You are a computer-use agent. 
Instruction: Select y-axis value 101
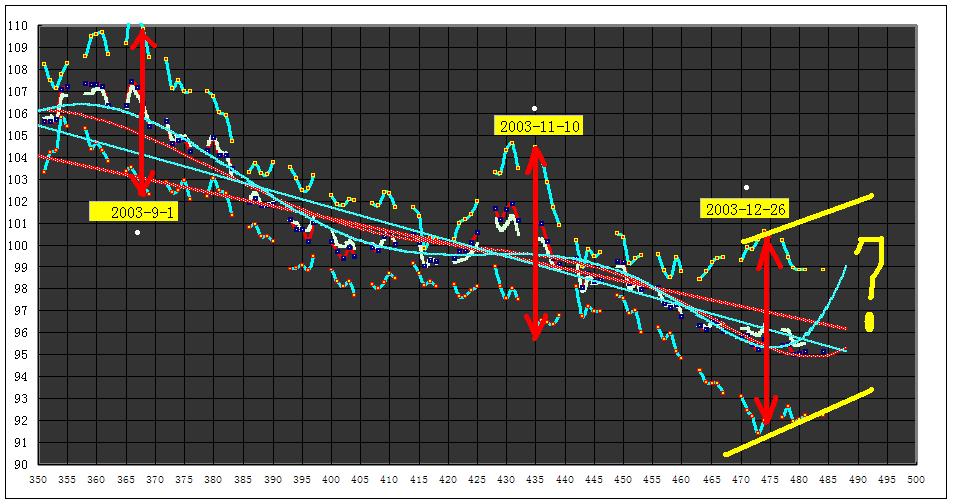[x=18, y=224]
